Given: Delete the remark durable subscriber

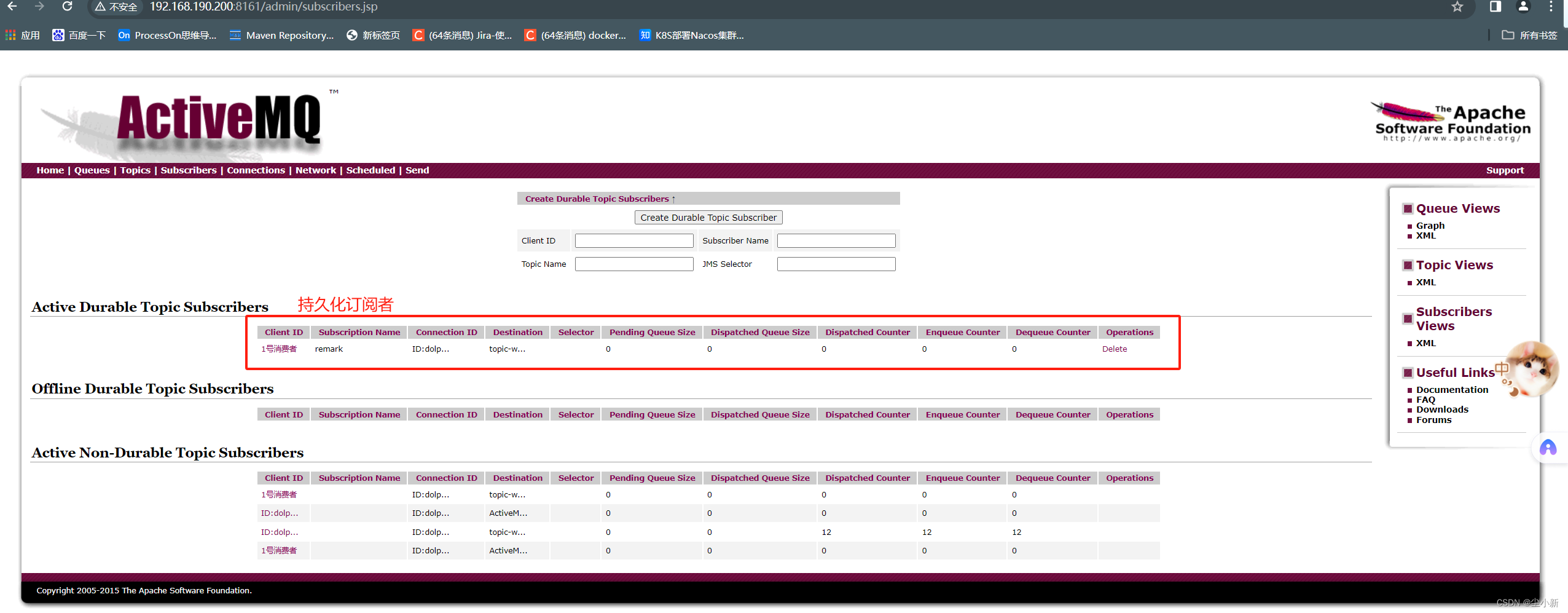Looking at the screenshot, I should click(1115, 349).
